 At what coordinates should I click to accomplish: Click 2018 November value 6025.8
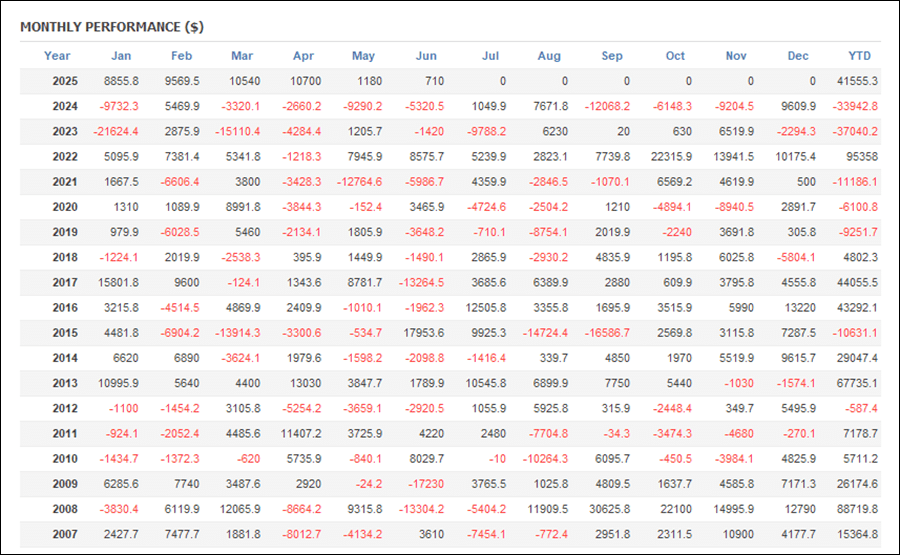click(x=736, y=258)
